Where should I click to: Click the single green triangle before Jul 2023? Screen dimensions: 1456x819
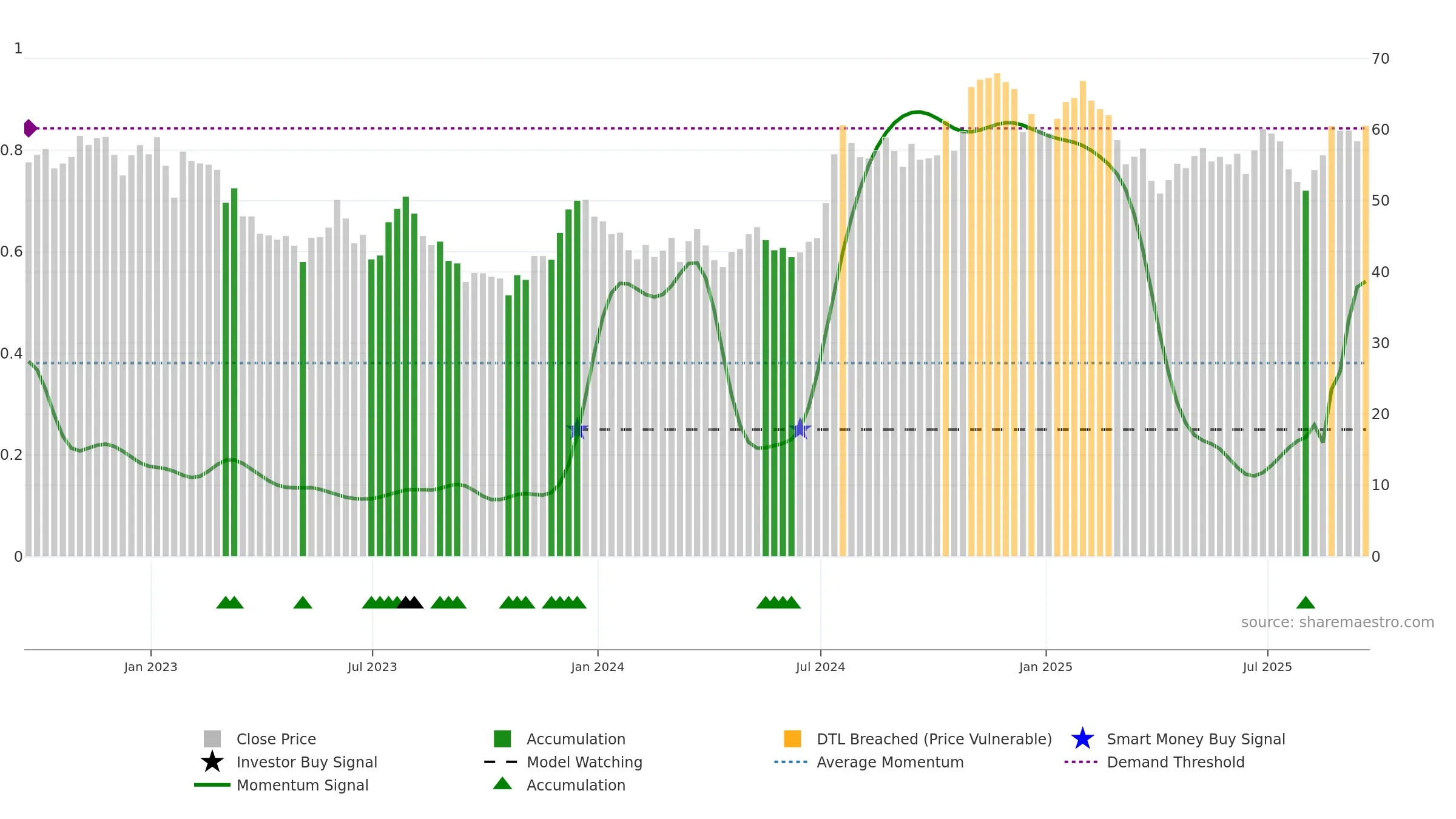(303, 602)
